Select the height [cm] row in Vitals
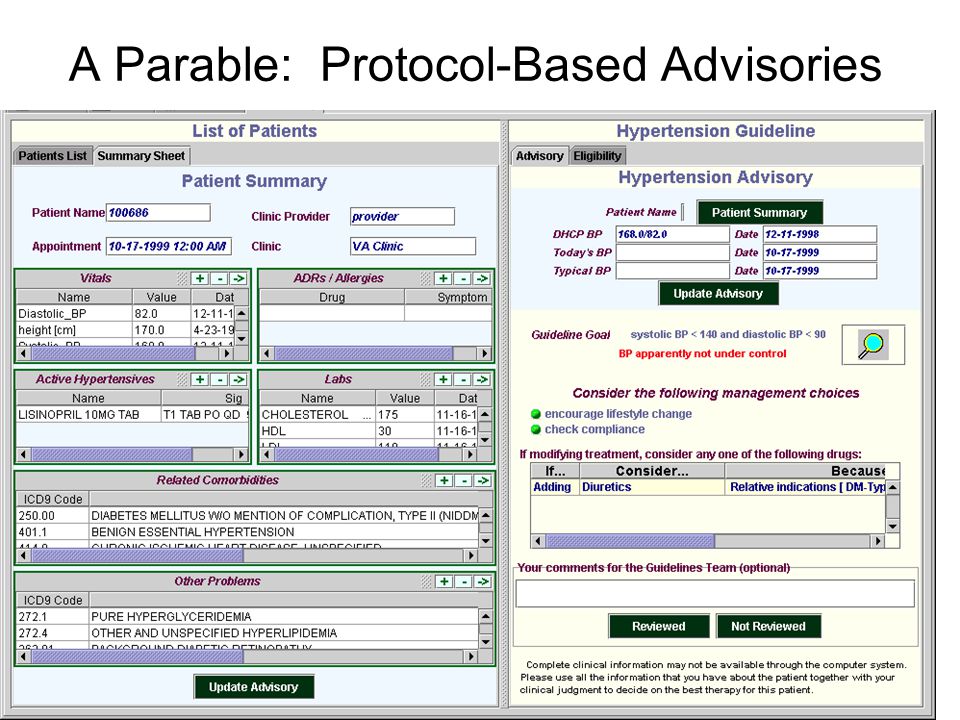 coord(126,330)
